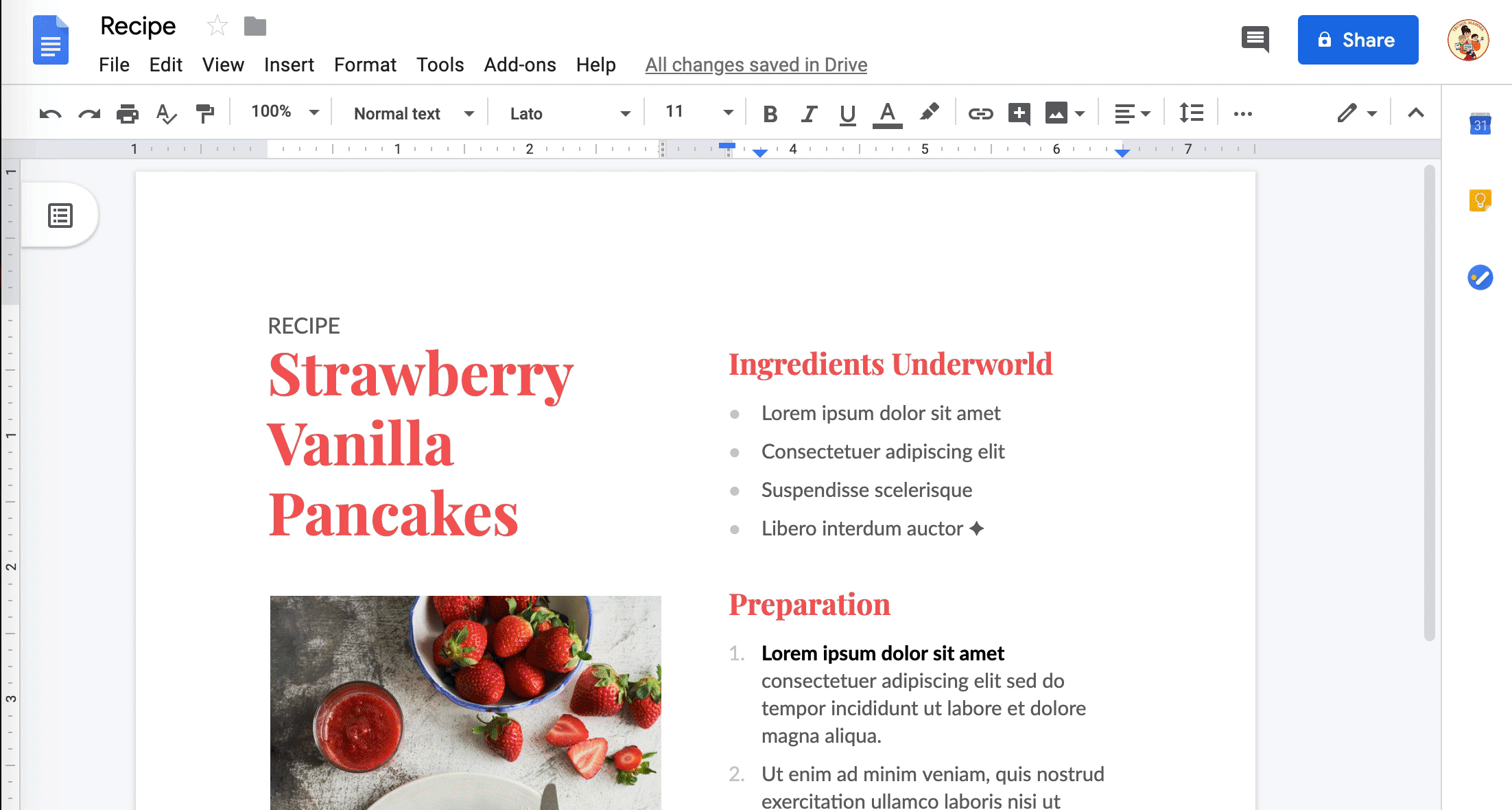Click the Italic formatting icon
Viewport: 1512px width, 810px height.
pyautogui.click(x=808, y=112)
